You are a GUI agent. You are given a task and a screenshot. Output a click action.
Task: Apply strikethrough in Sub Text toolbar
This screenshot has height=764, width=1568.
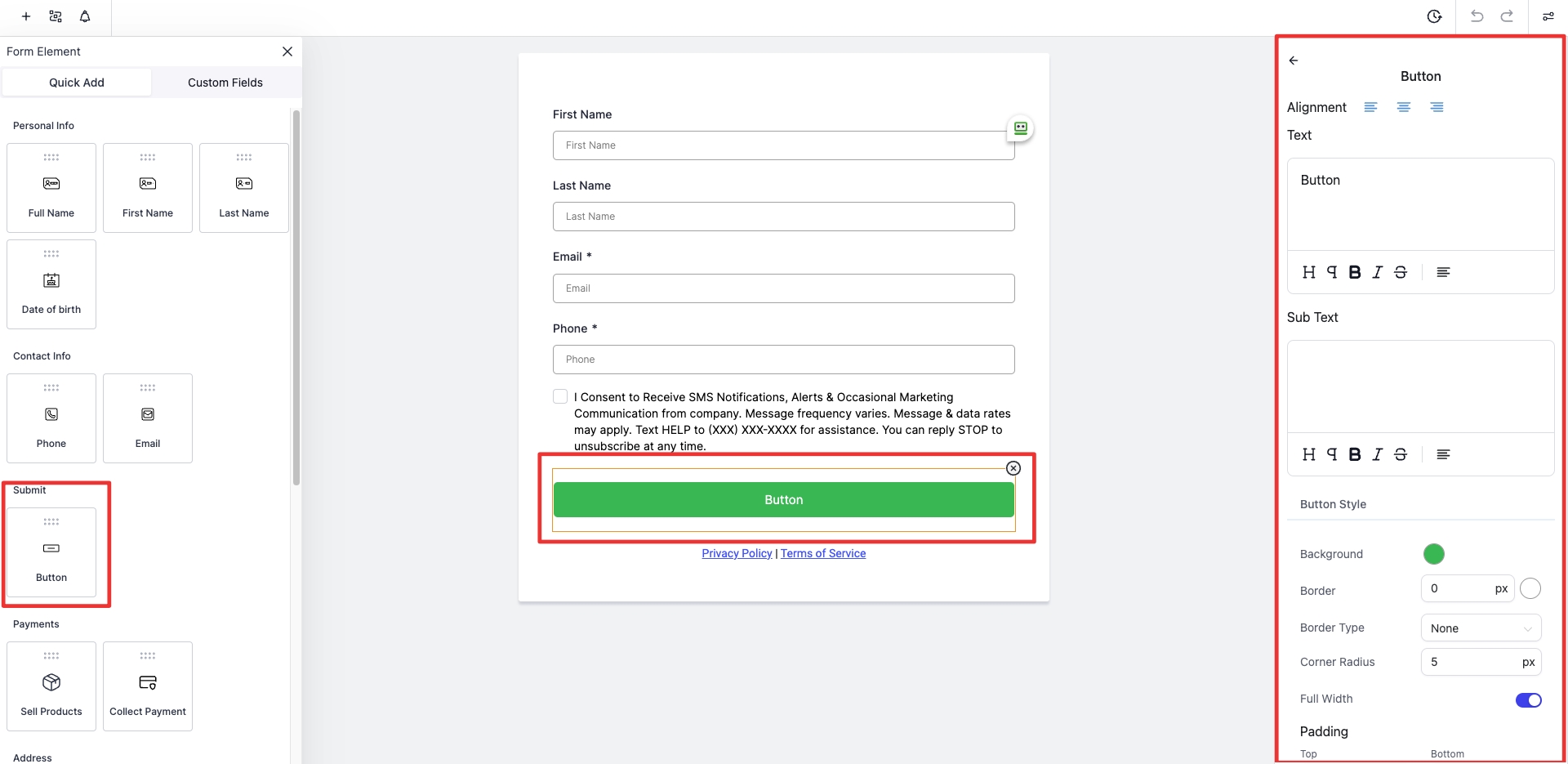pos(1401,454)
